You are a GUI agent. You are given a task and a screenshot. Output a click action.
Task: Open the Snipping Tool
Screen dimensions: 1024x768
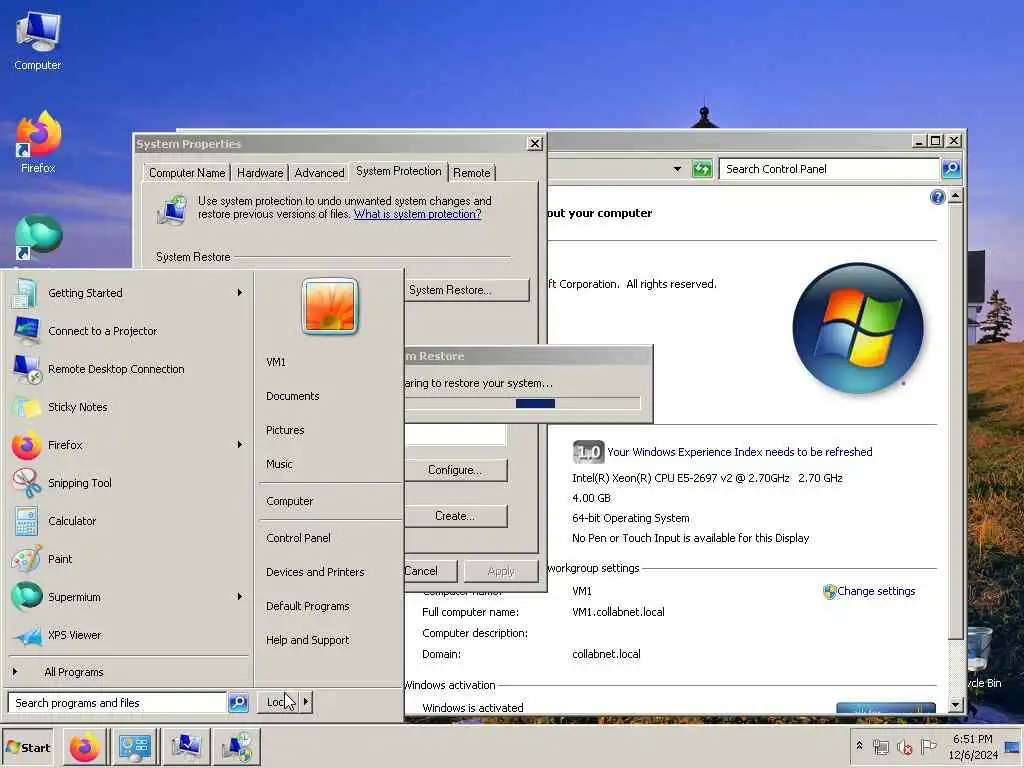point(127,483)
